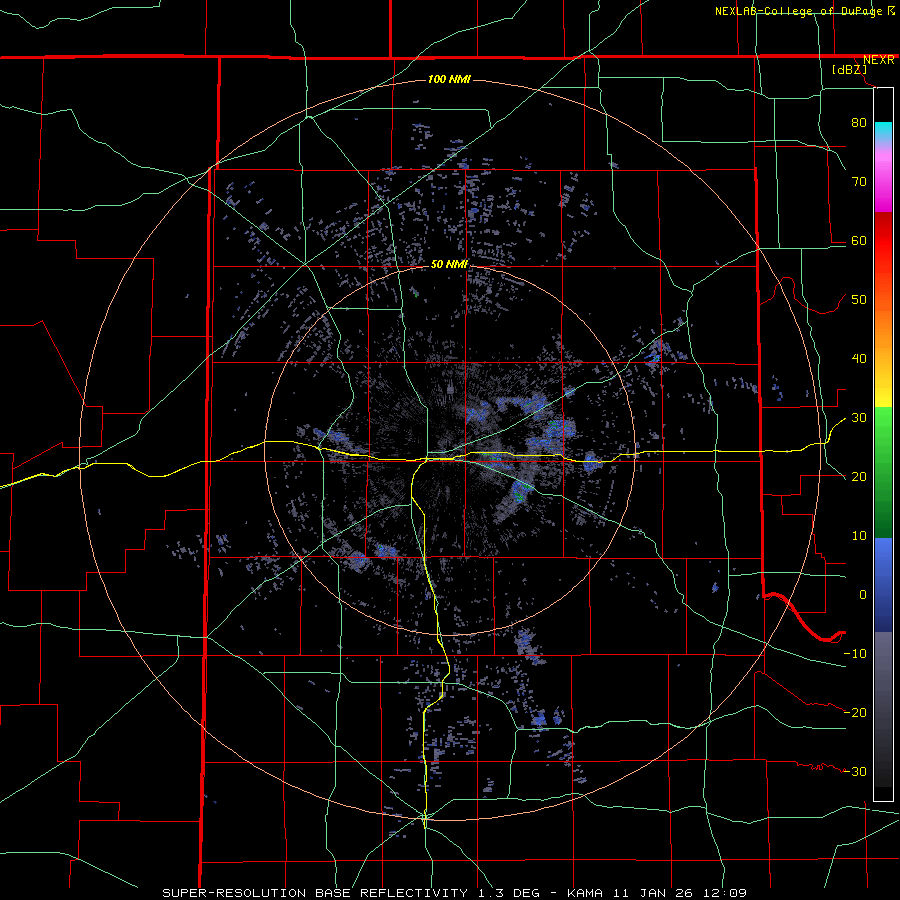Click the 50 NMI range ring label
Screen dimensions: 900x900
tap(449, 265)
